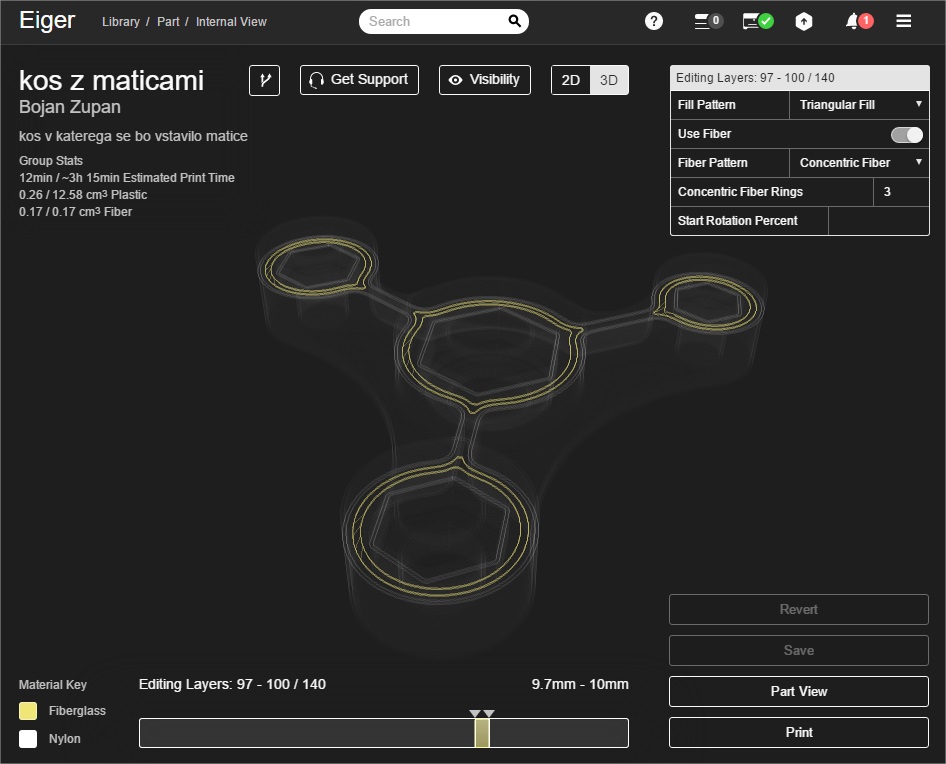The width and height of the screenshot is (946, 764).
Task: Click the Part View button
Action: coord(798,691)
